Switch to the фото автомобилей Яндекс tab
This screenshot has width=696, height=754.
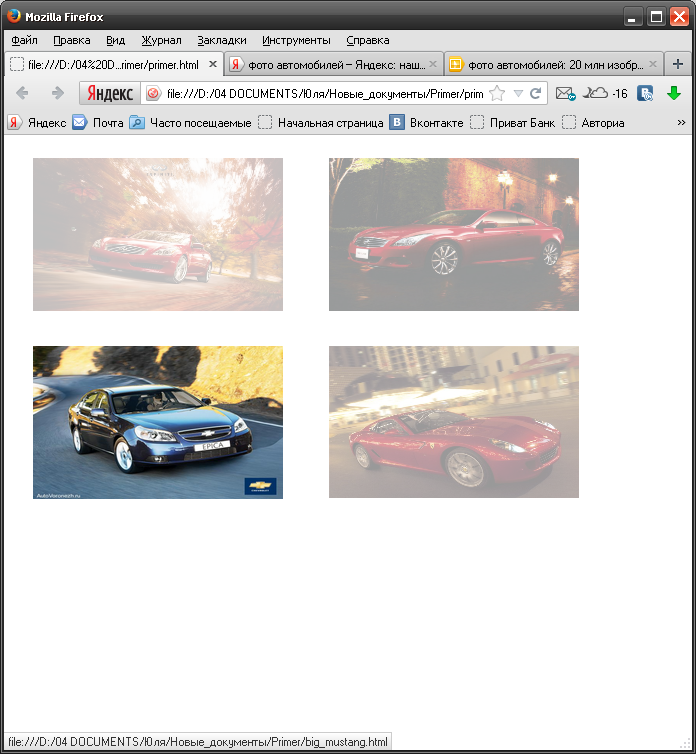[328, 64]
